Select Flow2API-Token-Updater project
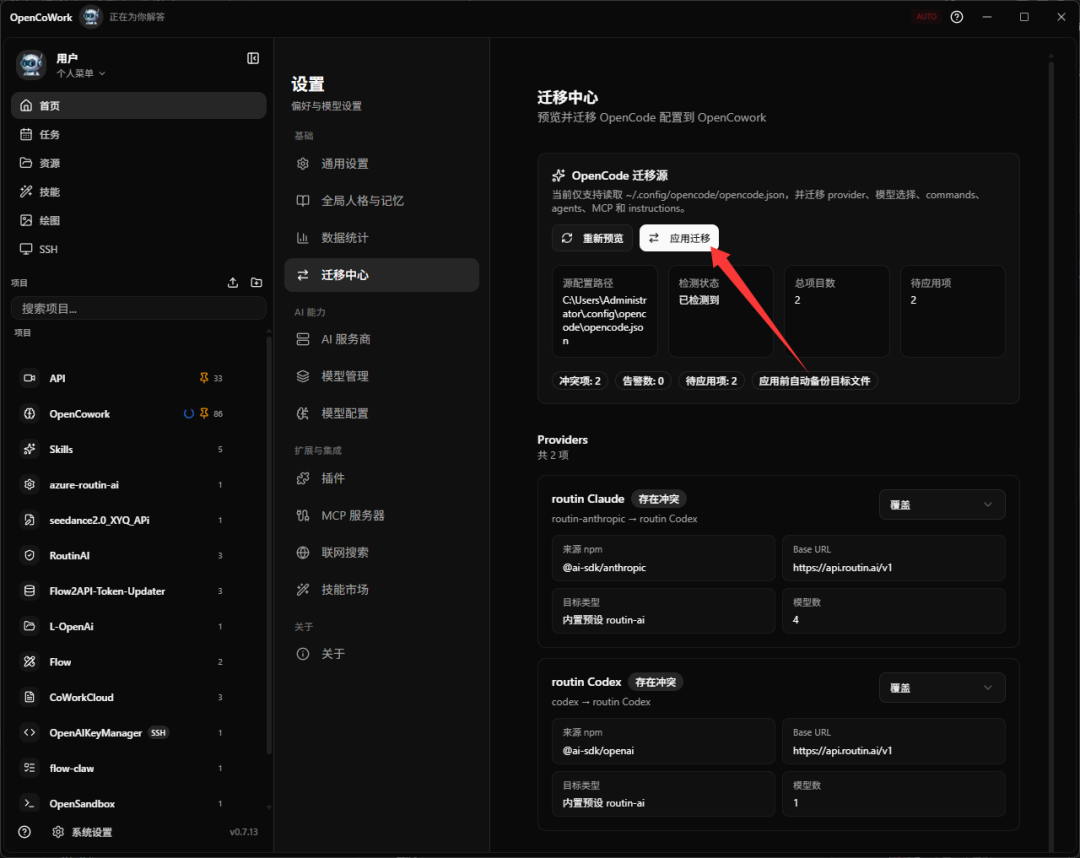 pos(138,591)
